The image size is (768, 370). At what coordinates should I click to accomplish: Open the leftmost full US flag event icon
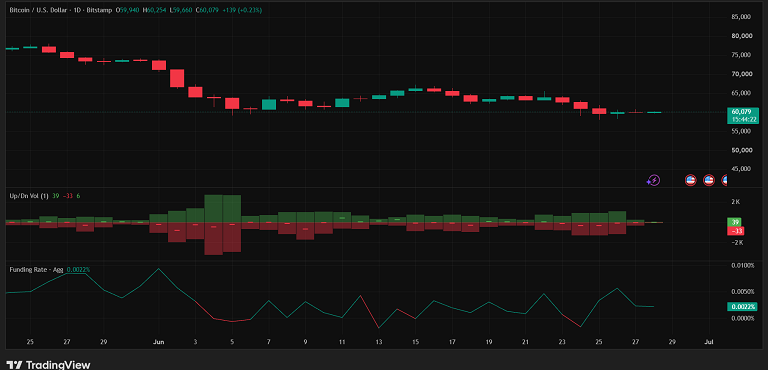click(691, 180)
